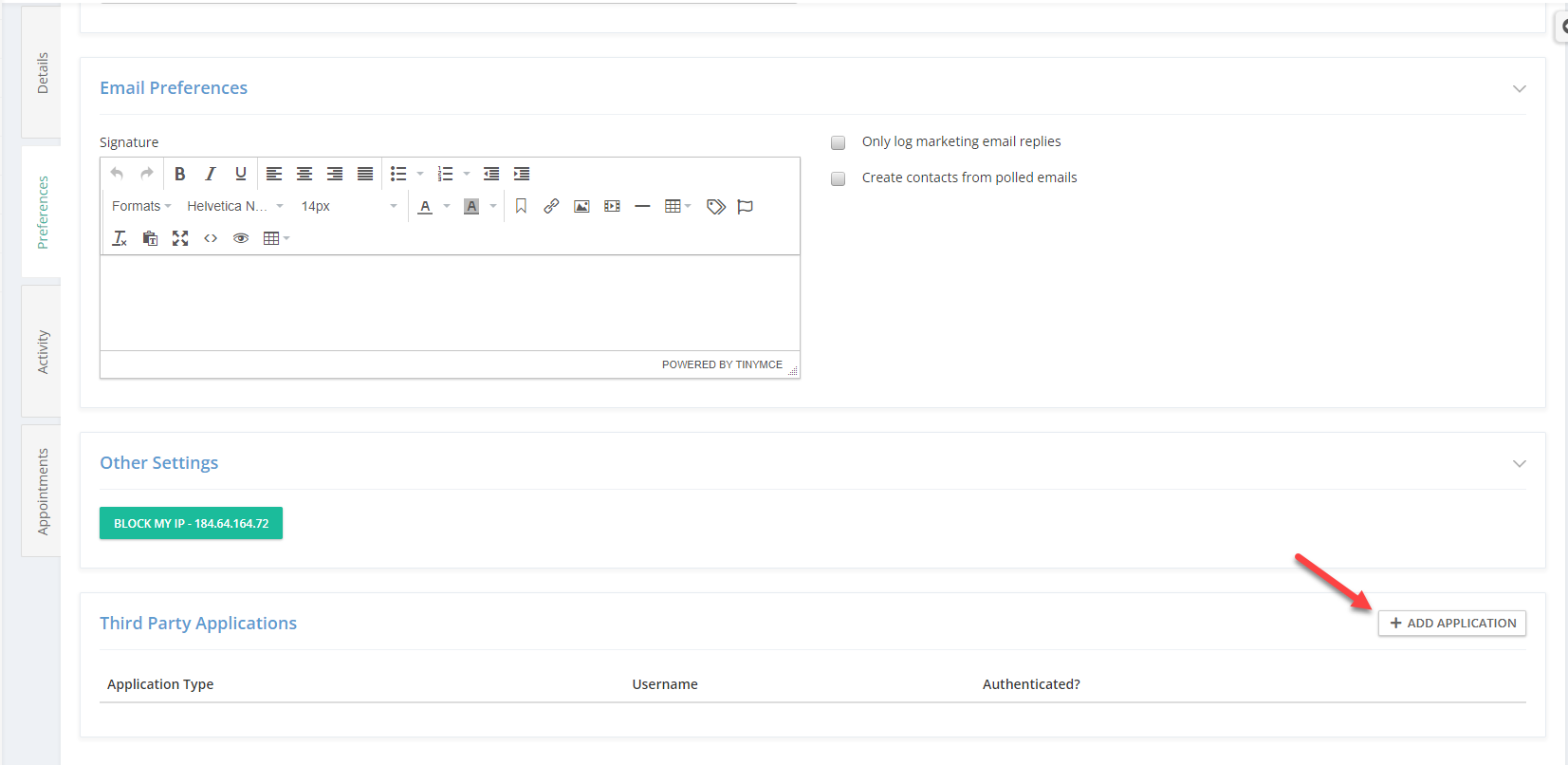Click the tags icon in the editor toolbar
The width and height of the screenshot is (1568, 765).
point(716,206)
